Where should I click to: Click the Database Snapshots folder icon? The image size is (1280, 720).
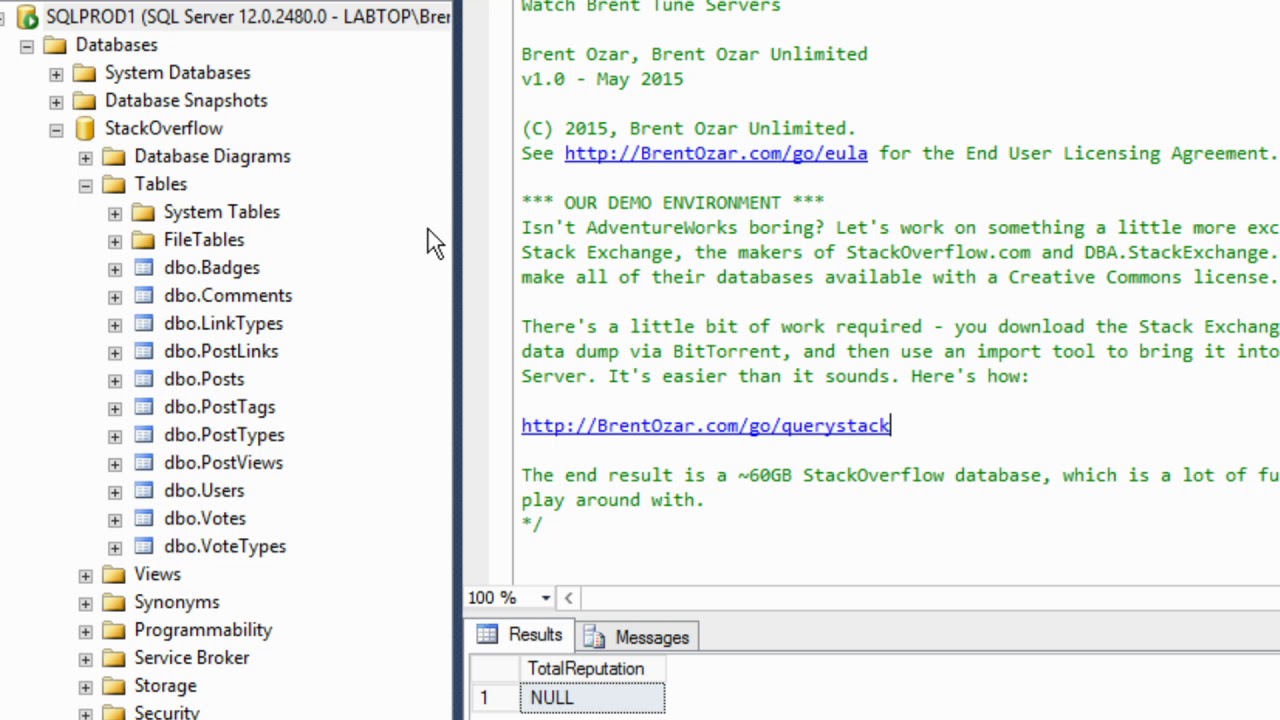coord(85,101)
